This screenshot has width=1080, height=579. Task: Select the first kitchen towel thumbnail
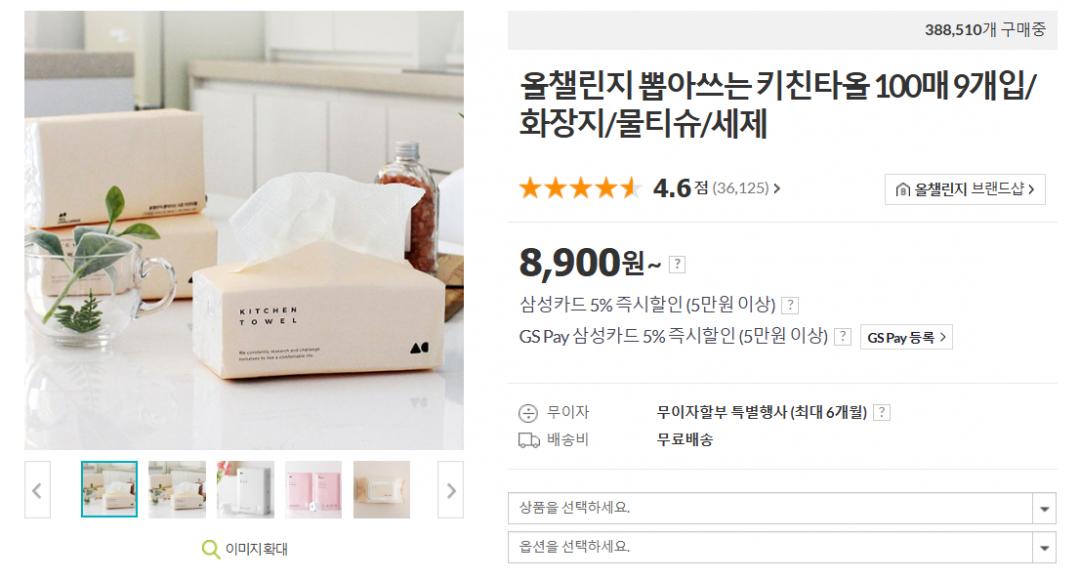coord(109,490)
